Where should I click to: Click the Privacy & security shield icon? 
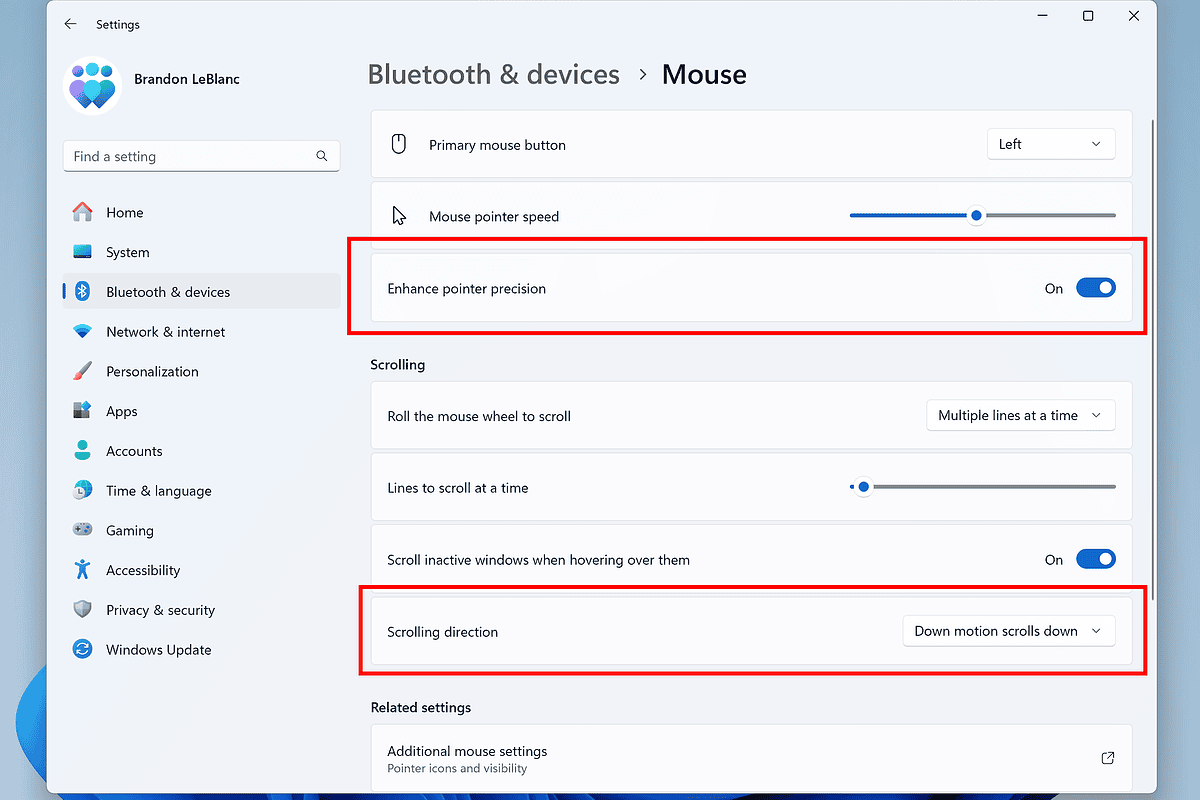pyautogui.click(x=83, y=610)
